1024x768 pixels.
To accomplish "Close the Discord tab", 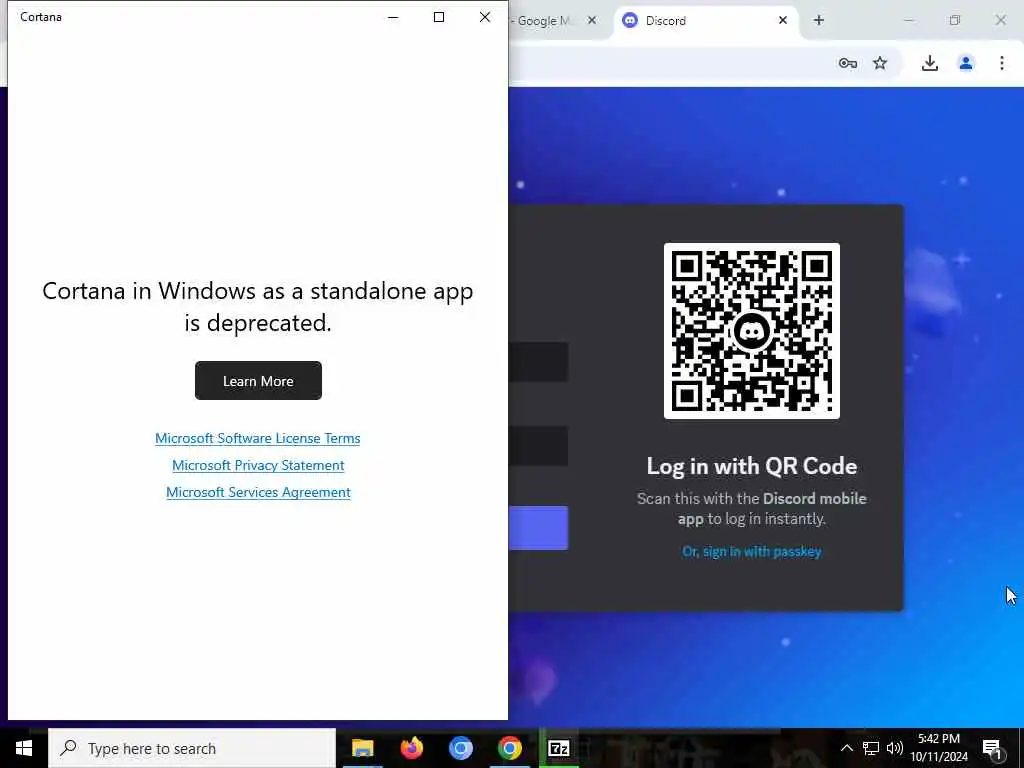I will pos(783,21).
